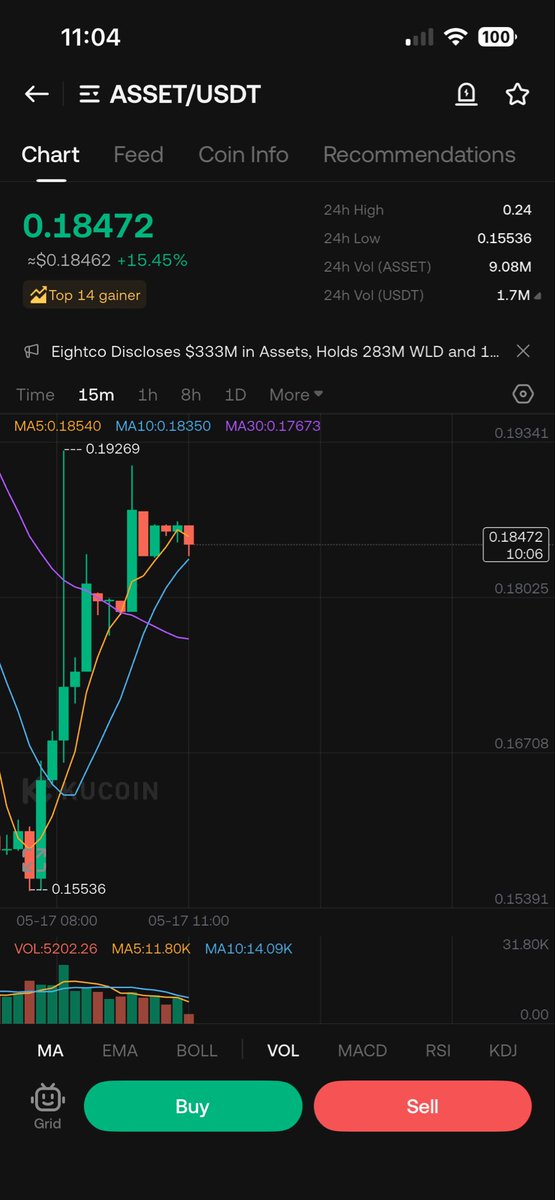Toggle the RSI sub-indicator
Viewport: 555px width, 1200px height.
(x=438, y=1051)
